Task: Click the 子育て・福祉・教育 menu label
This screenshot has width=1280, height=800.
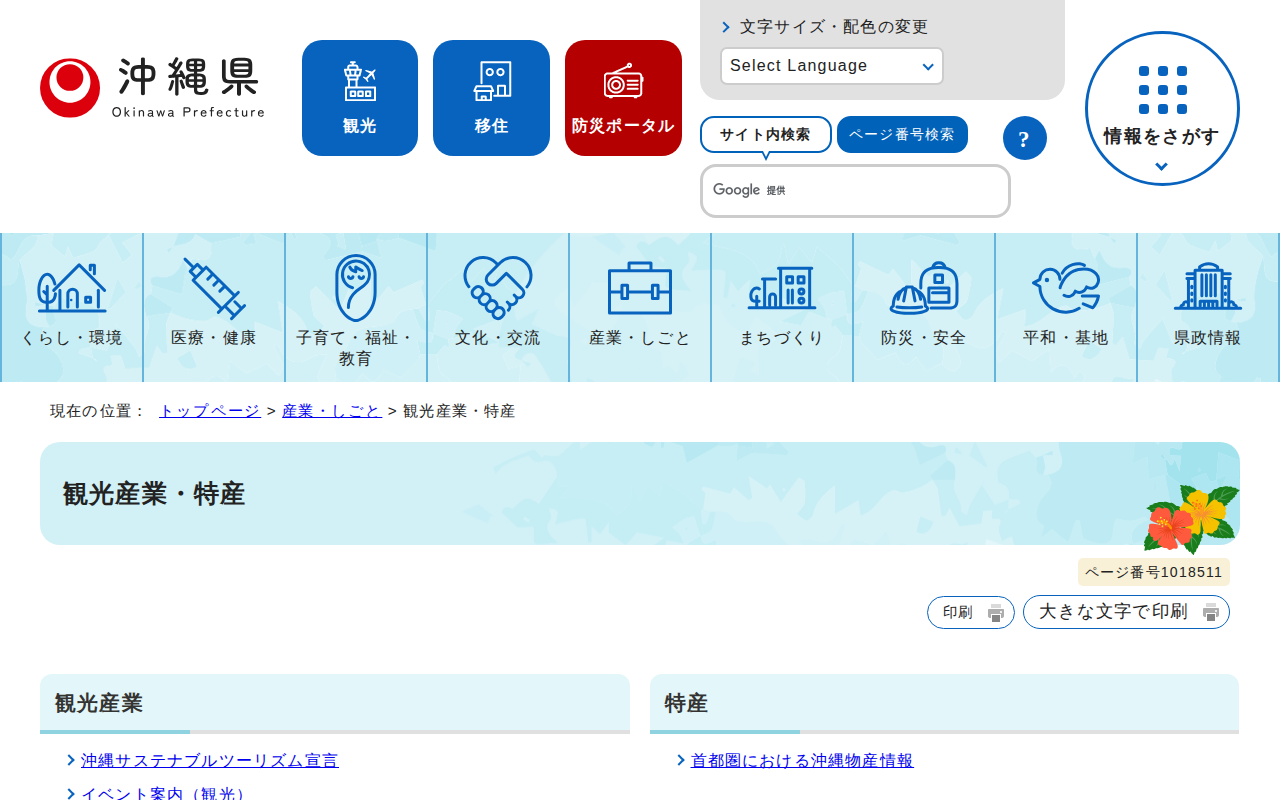Action: [356, 348]
